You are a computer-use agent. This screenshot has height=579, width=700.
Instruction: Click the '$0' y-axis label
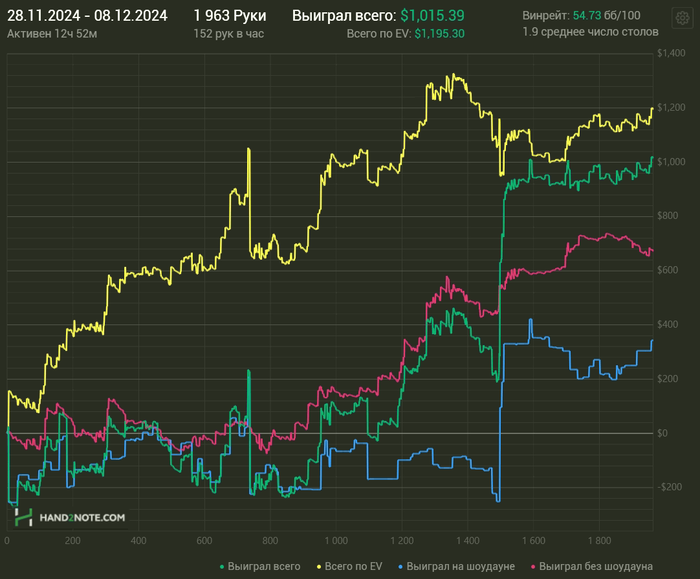662,433
